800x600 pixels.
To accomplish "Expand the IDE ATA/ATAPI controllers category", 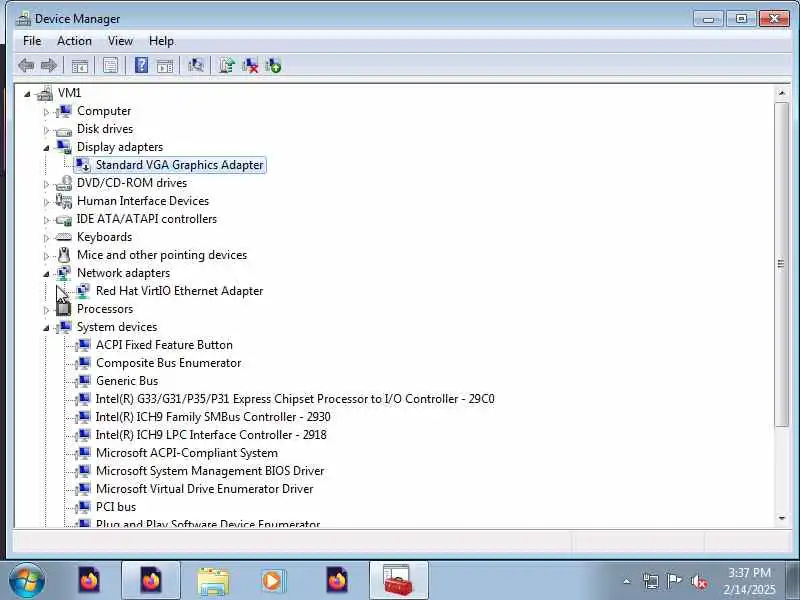I will coord(46,220).
